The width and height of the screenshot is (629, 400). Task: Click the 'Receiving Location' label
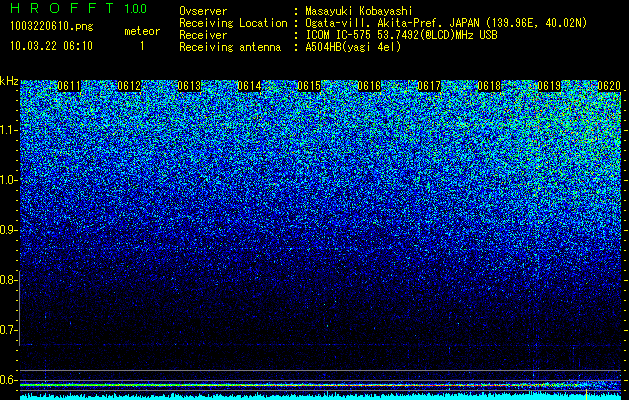click(233, 23)
